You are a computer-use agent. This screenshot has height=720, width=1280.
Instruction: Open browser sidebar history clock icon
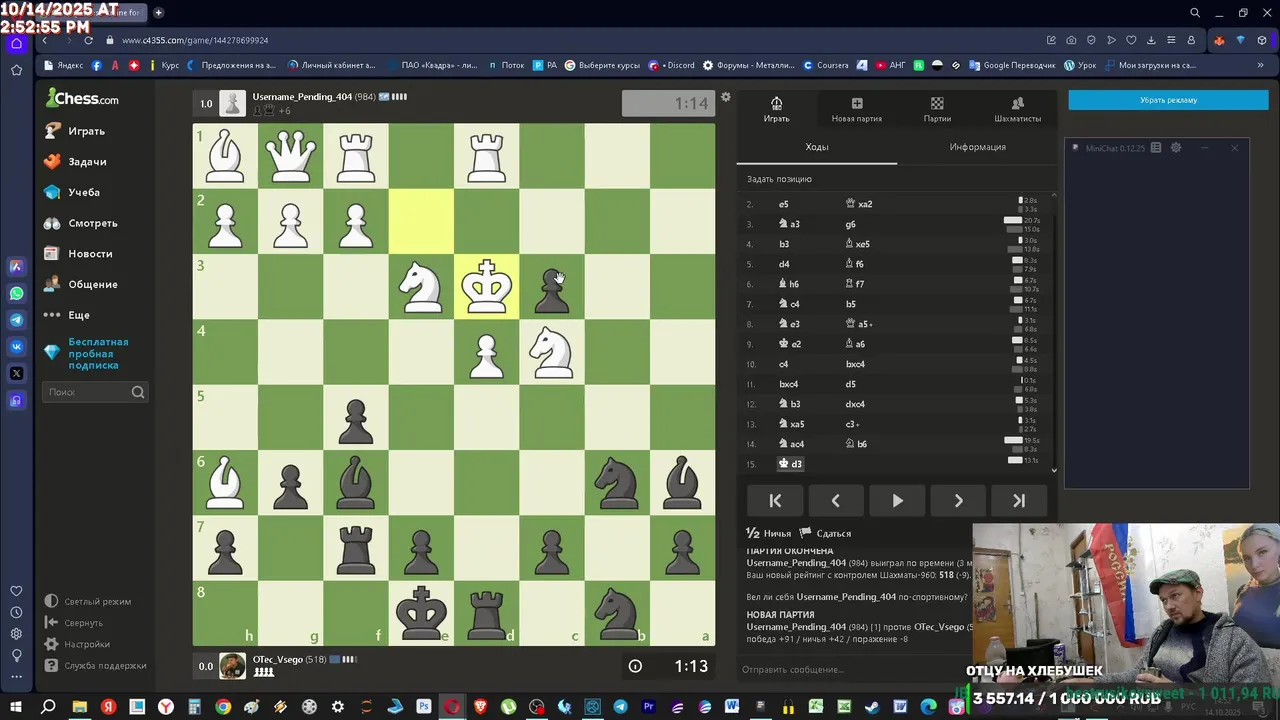pyautogui.click(x=16, y=612)
